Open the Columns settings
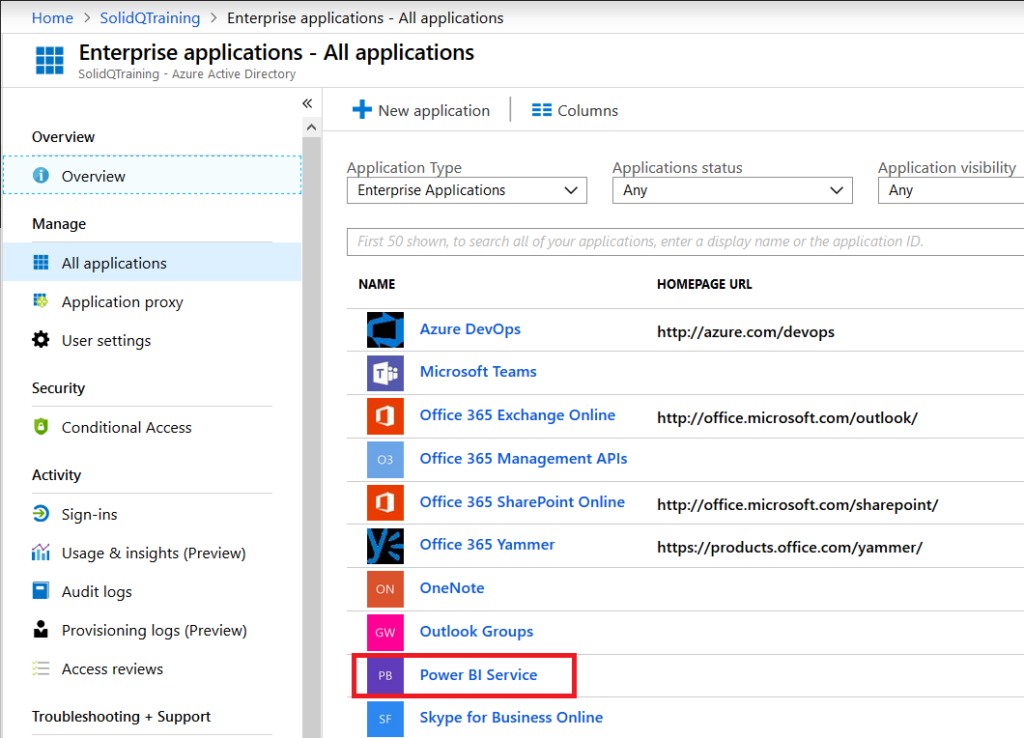The image size is (1024, 738). (x=575, y=110)
